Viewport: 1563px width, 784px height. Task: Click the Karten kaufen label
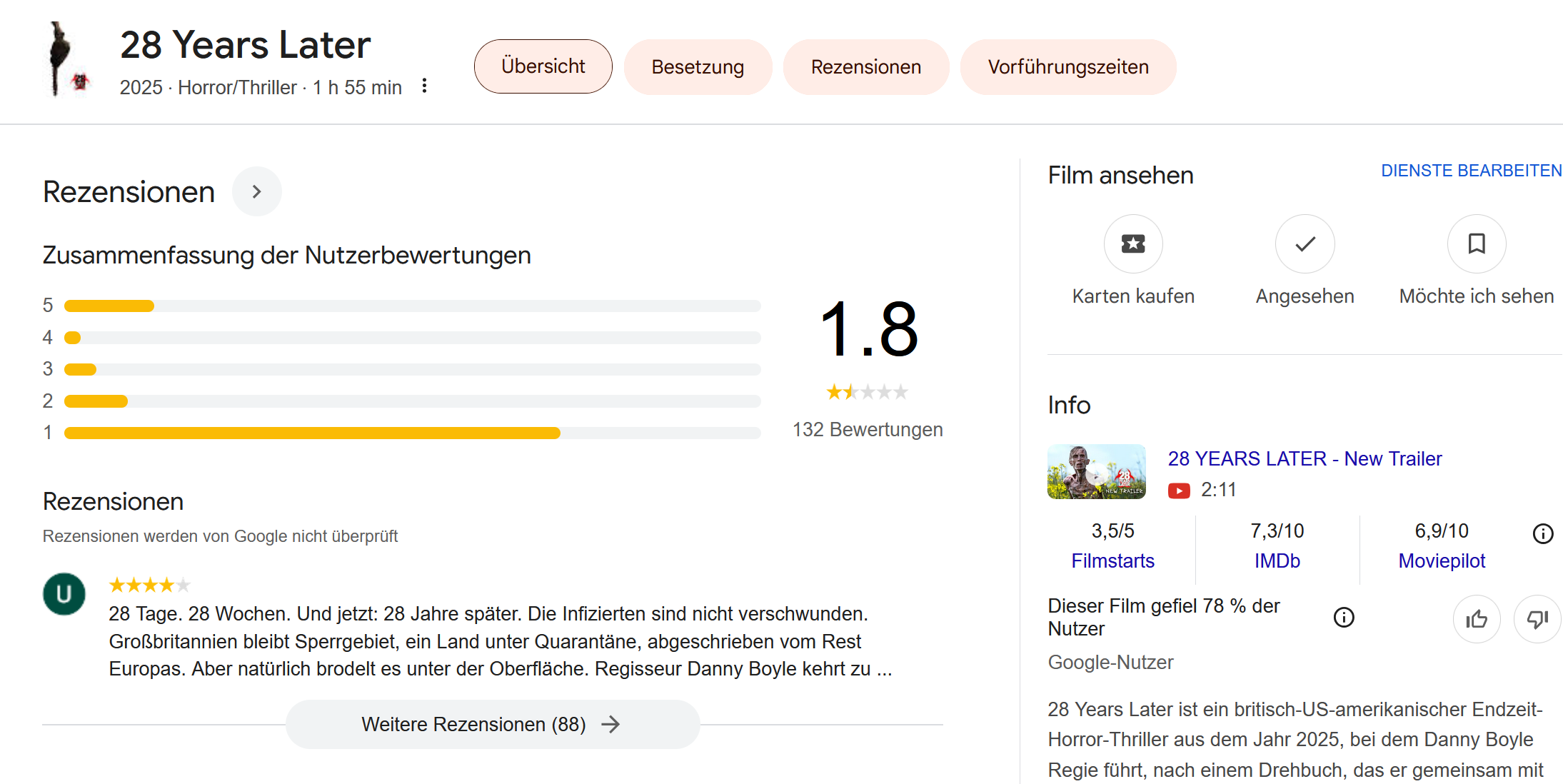coord(1133,296)
